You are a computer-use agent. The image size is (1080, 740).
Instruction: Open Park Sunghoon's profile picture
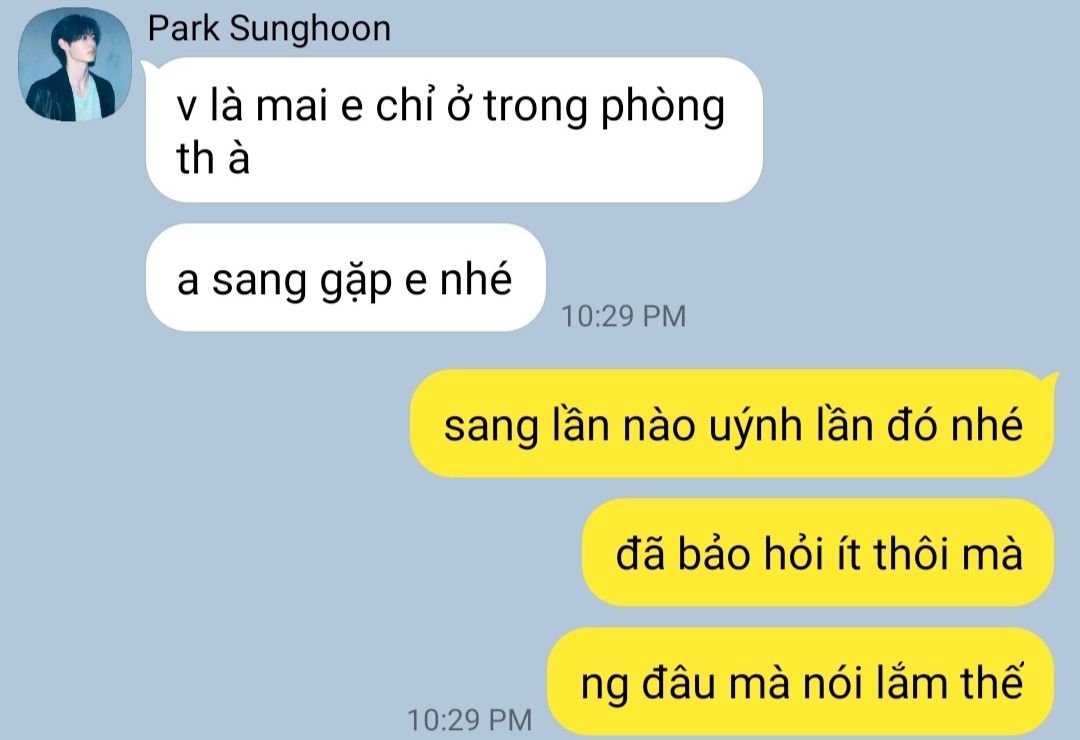point(74,65)
